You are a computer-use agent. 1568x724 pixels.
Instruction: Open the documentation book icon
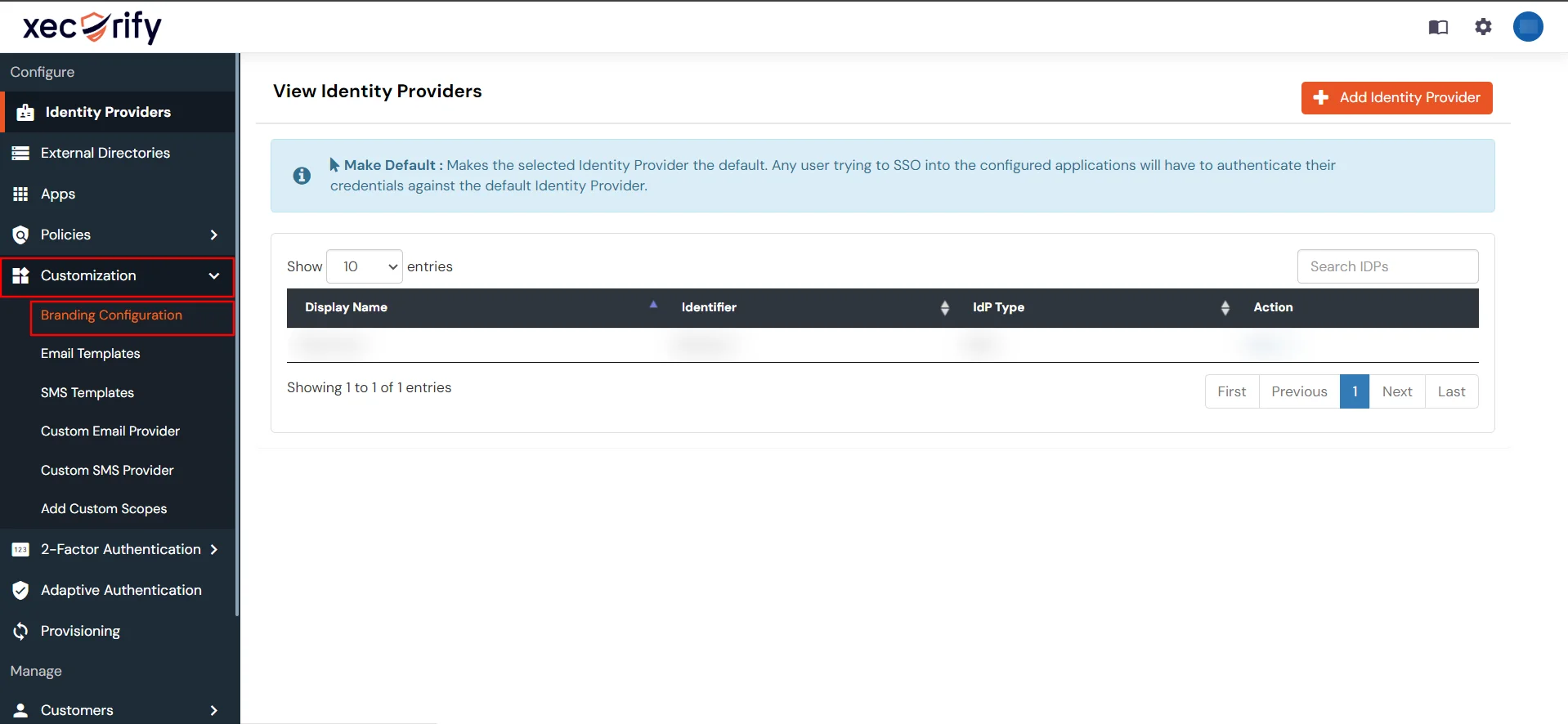[1438, 27]
